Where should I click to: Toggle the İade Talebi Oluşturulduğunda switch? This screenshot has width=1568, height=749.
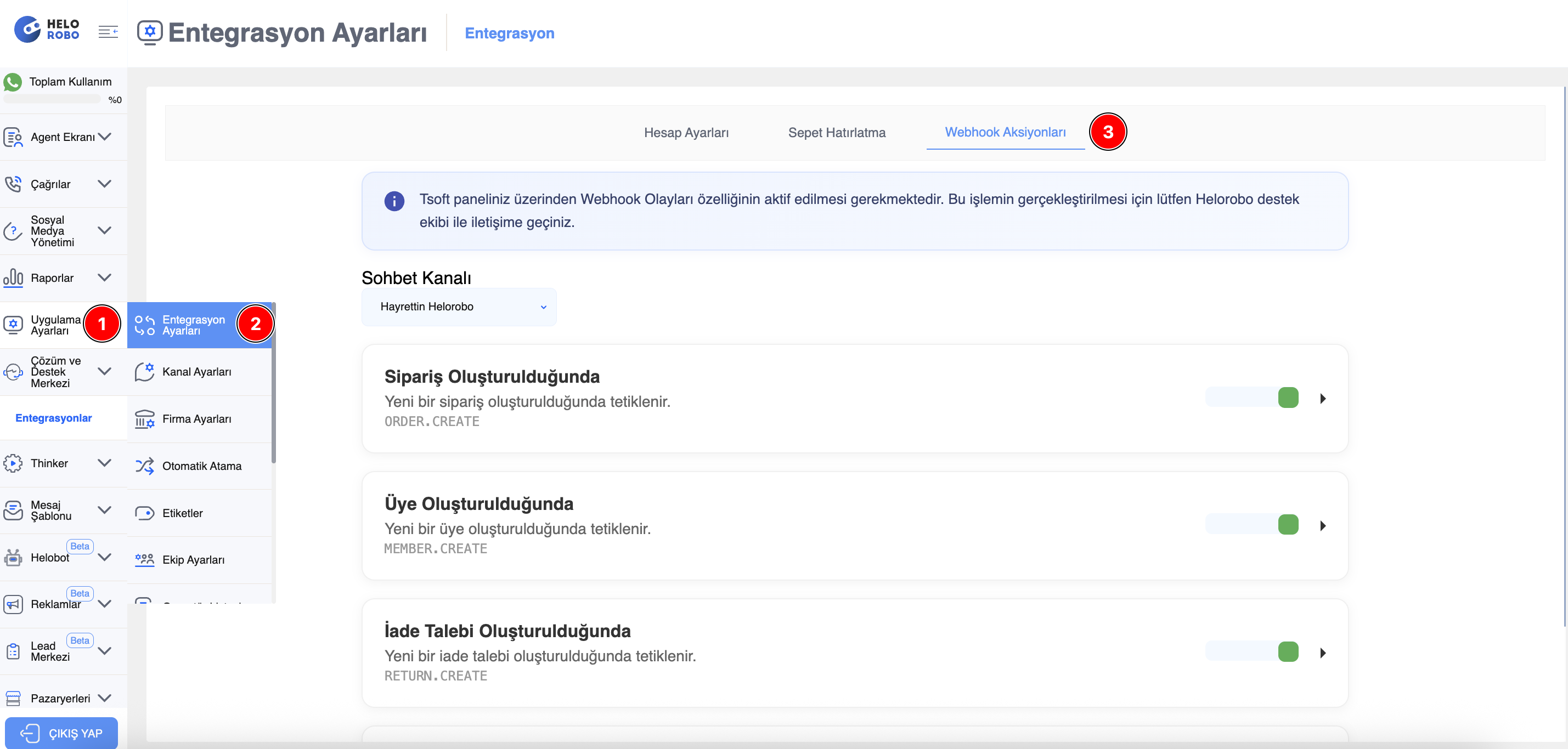1251,651
